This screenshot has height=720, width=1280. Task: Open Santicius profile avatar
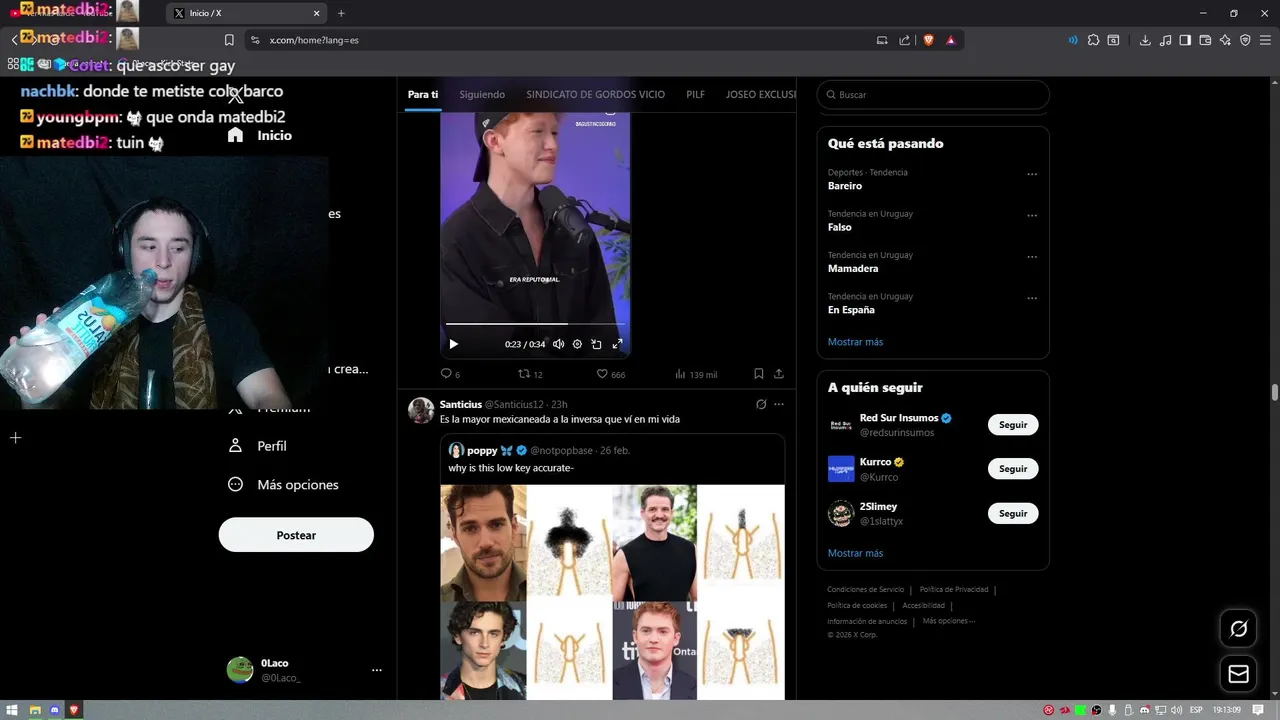[x=421, y=410]
